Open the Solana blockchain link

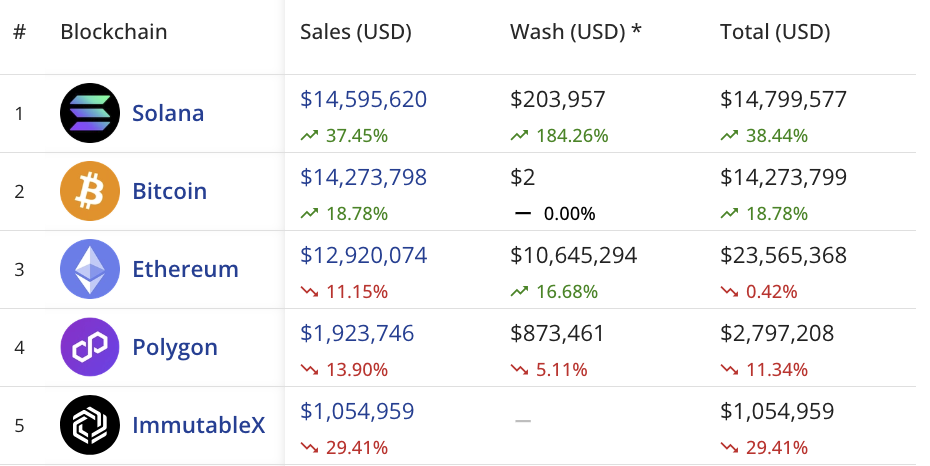(168, 113)
